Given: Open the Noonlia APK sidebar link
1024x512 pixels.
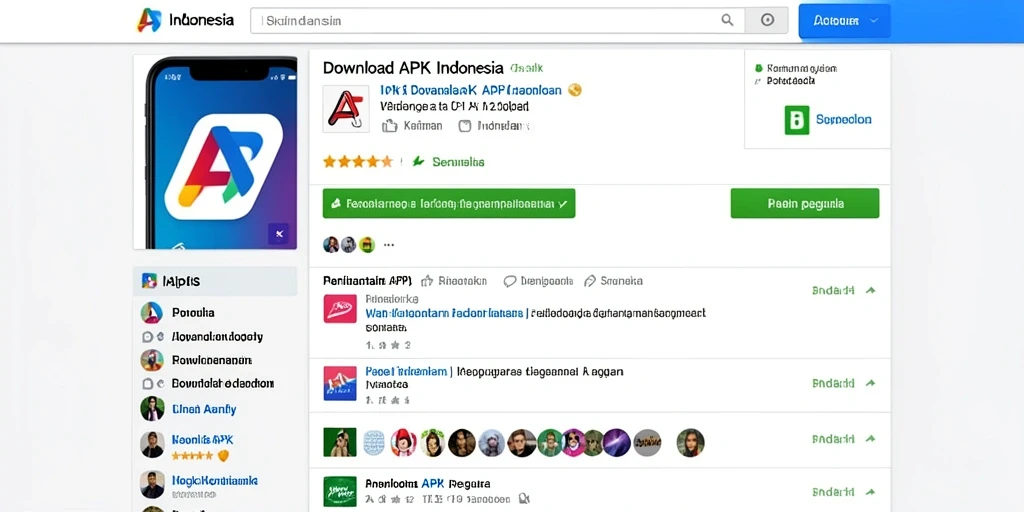Looking at the screenshot, I should 202,440.
